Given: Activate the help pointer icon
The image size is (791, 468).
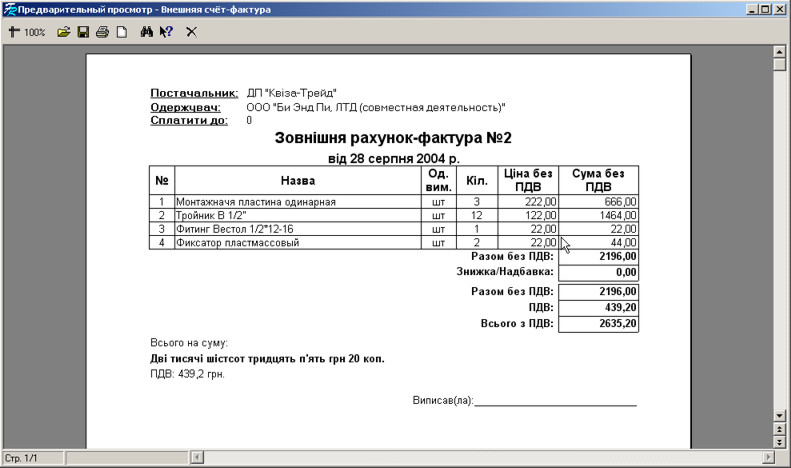Looking at the screenshot, I should pos(166,32).
